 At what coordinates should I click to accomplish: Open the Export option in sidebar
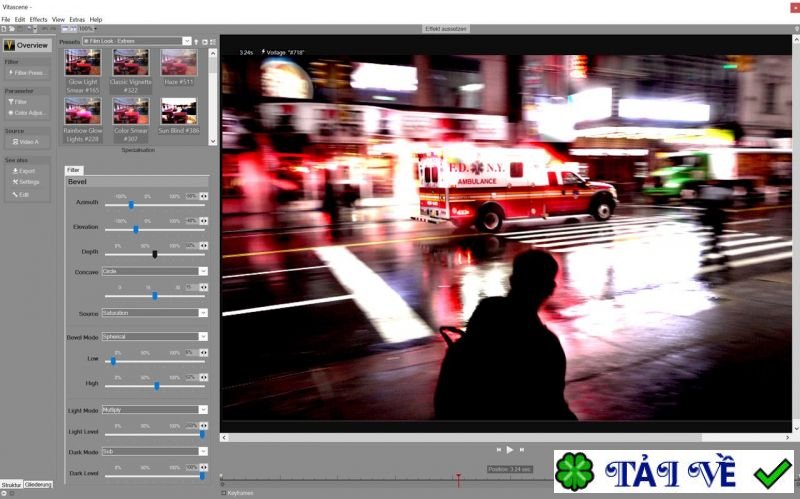click(26, 171)
